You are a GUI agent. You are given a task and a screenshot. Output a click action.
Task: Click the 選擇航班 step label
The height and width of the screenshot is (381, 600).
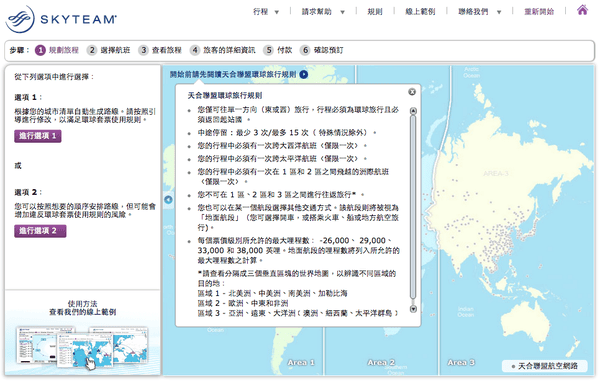115,50
